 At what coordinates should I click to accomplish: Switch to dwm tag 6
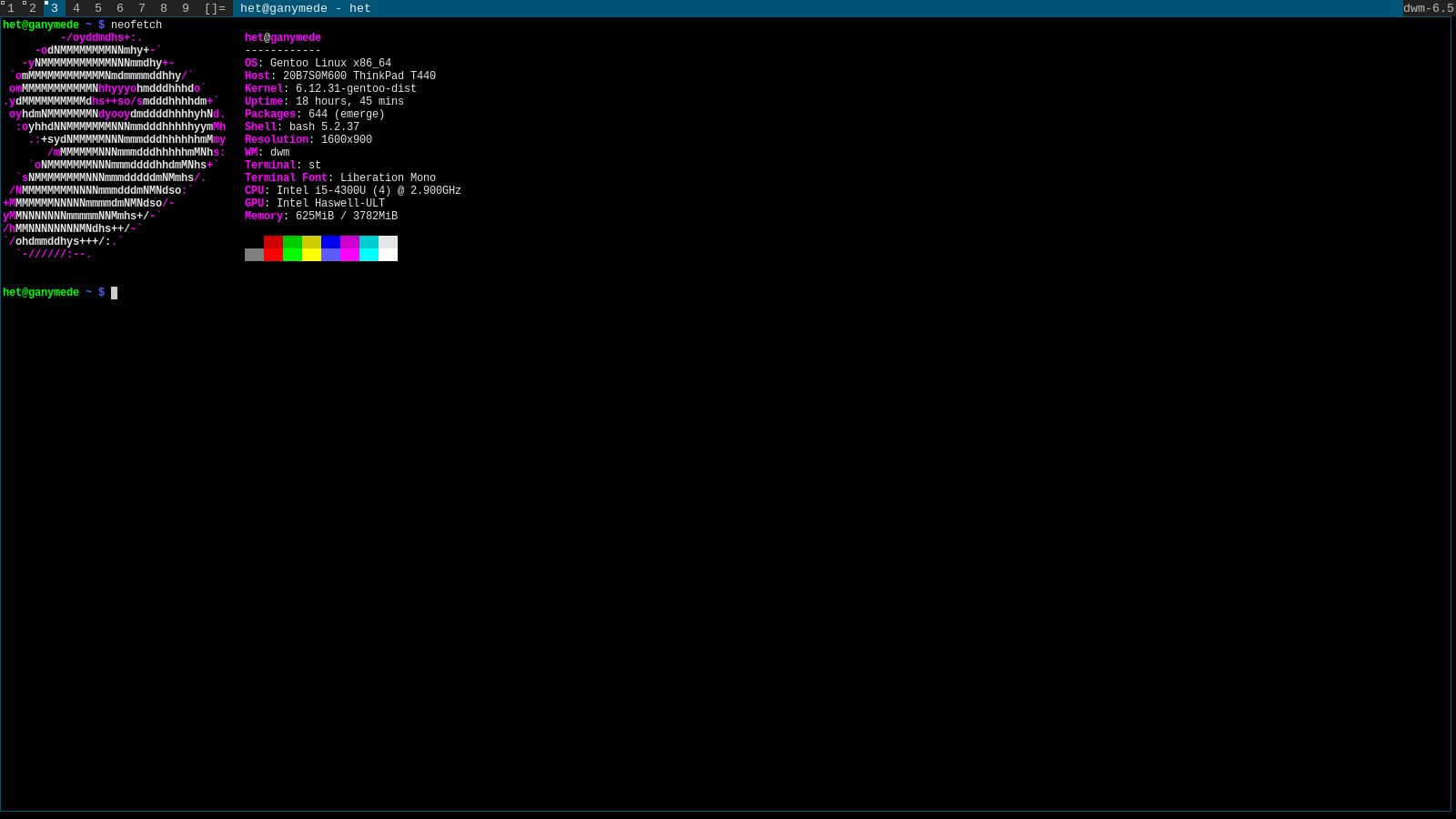tap(120, 8)
